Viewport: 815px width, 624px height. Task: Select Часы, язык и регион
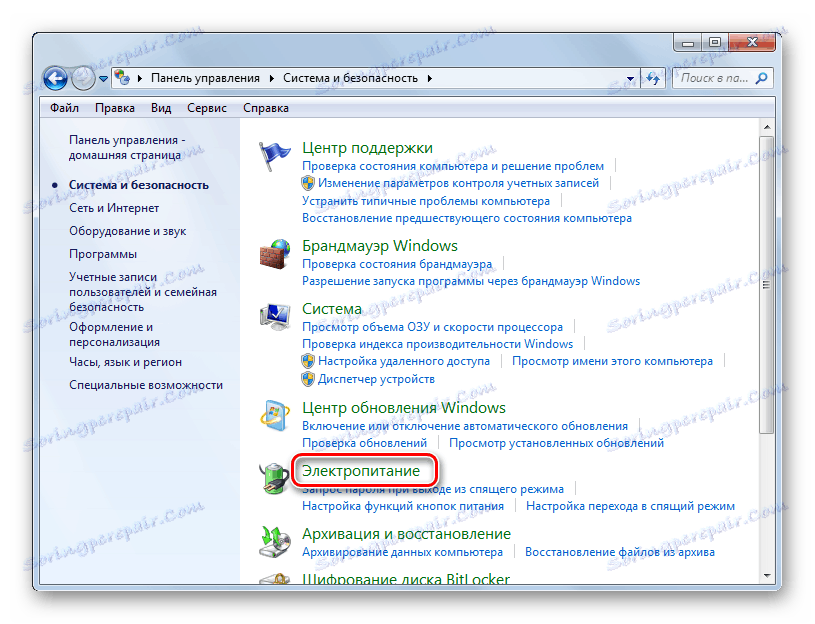point(125,362)
